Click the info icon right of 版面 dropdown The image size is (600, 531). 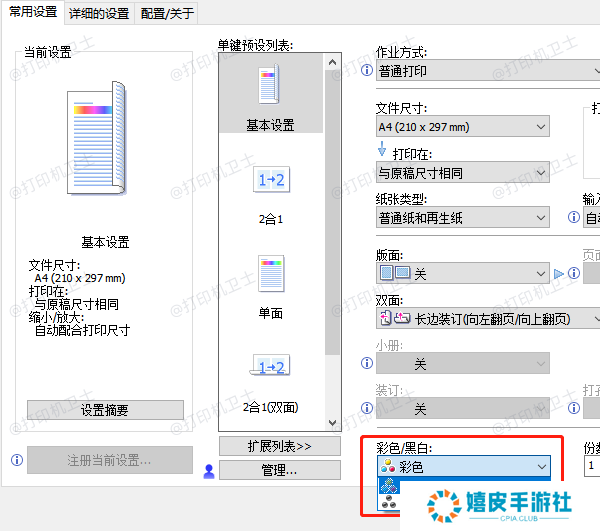(x=574, y=273)
